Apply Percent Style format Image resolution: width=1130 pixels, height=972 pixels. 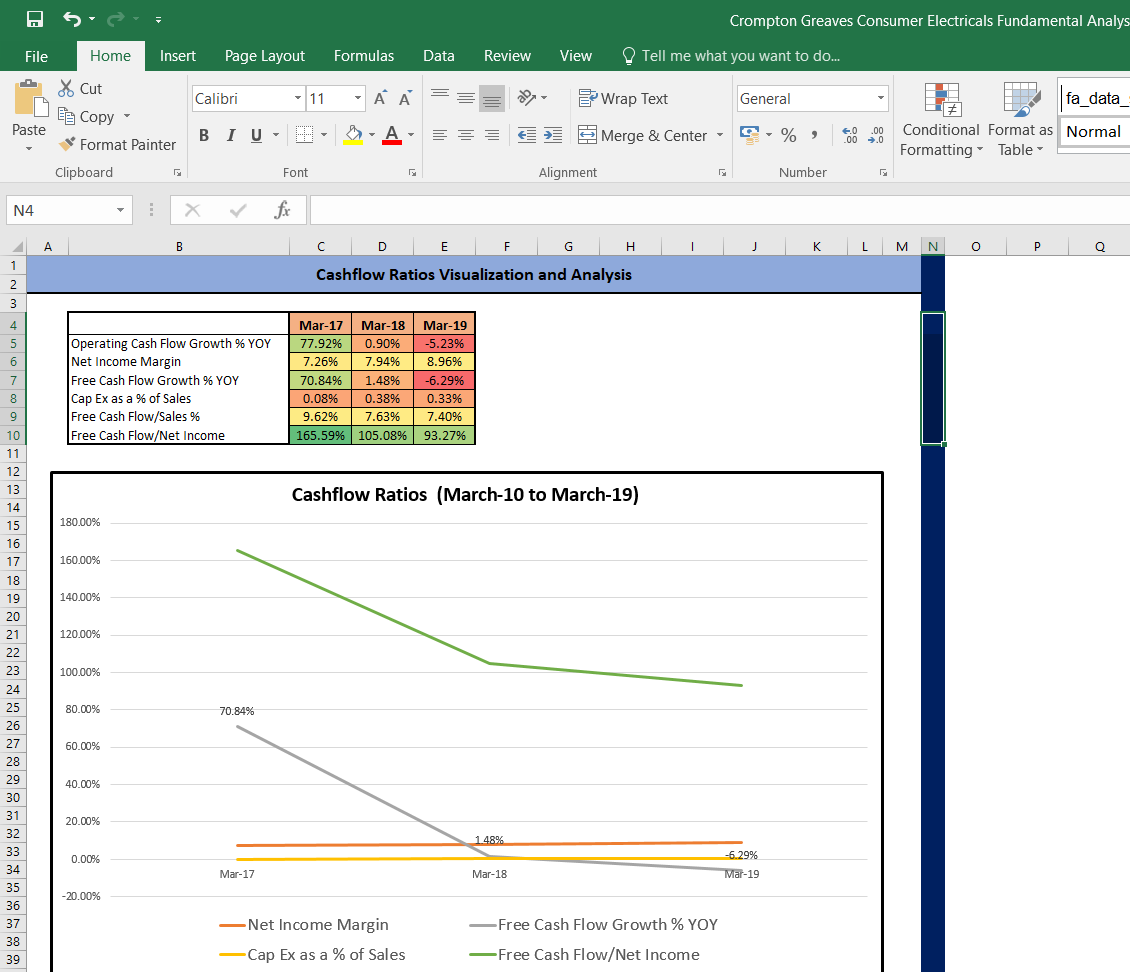pyautogui.click(x=788, y=135)
